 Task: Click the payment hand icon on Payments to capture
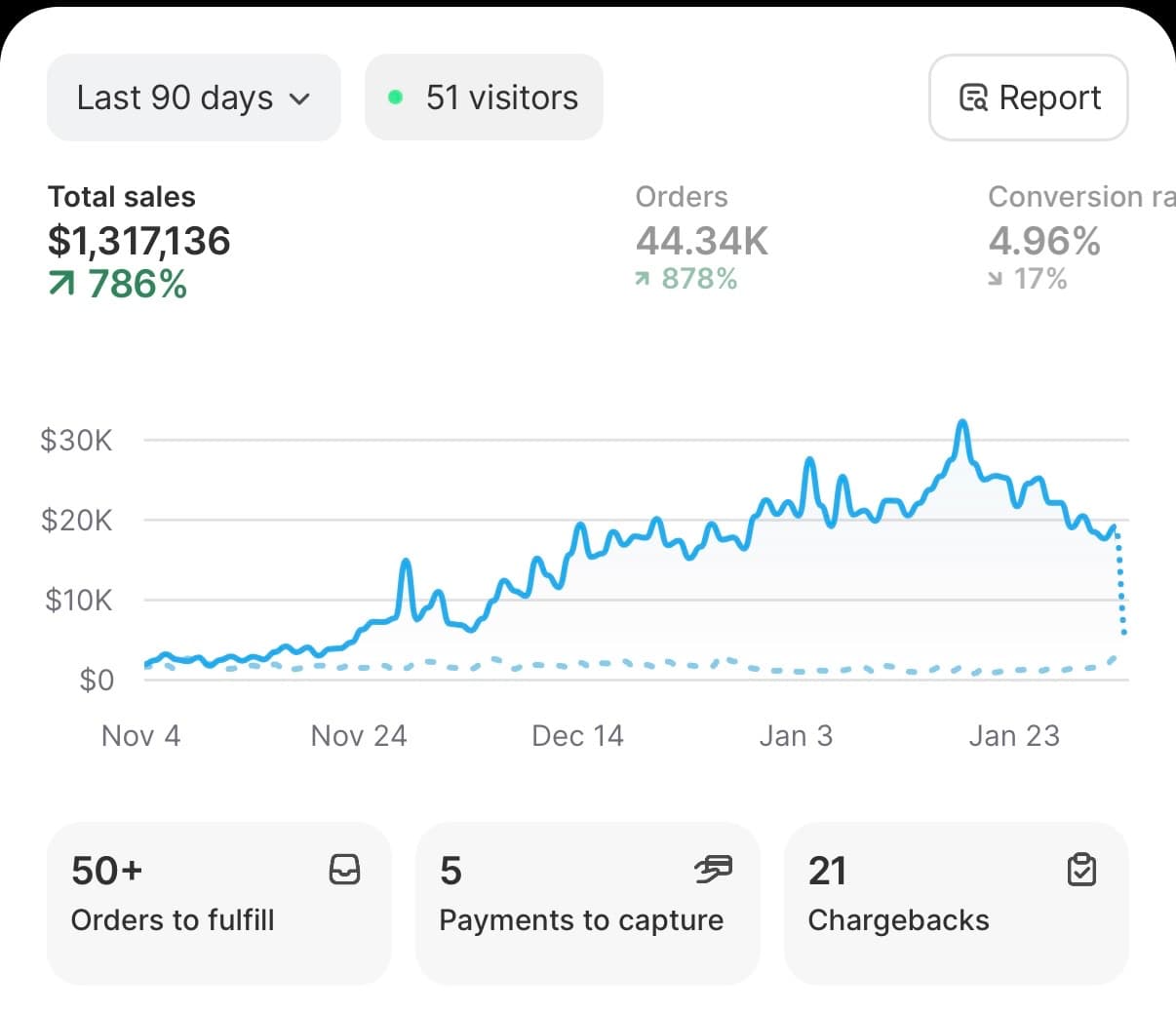click(x=715, y=870)
